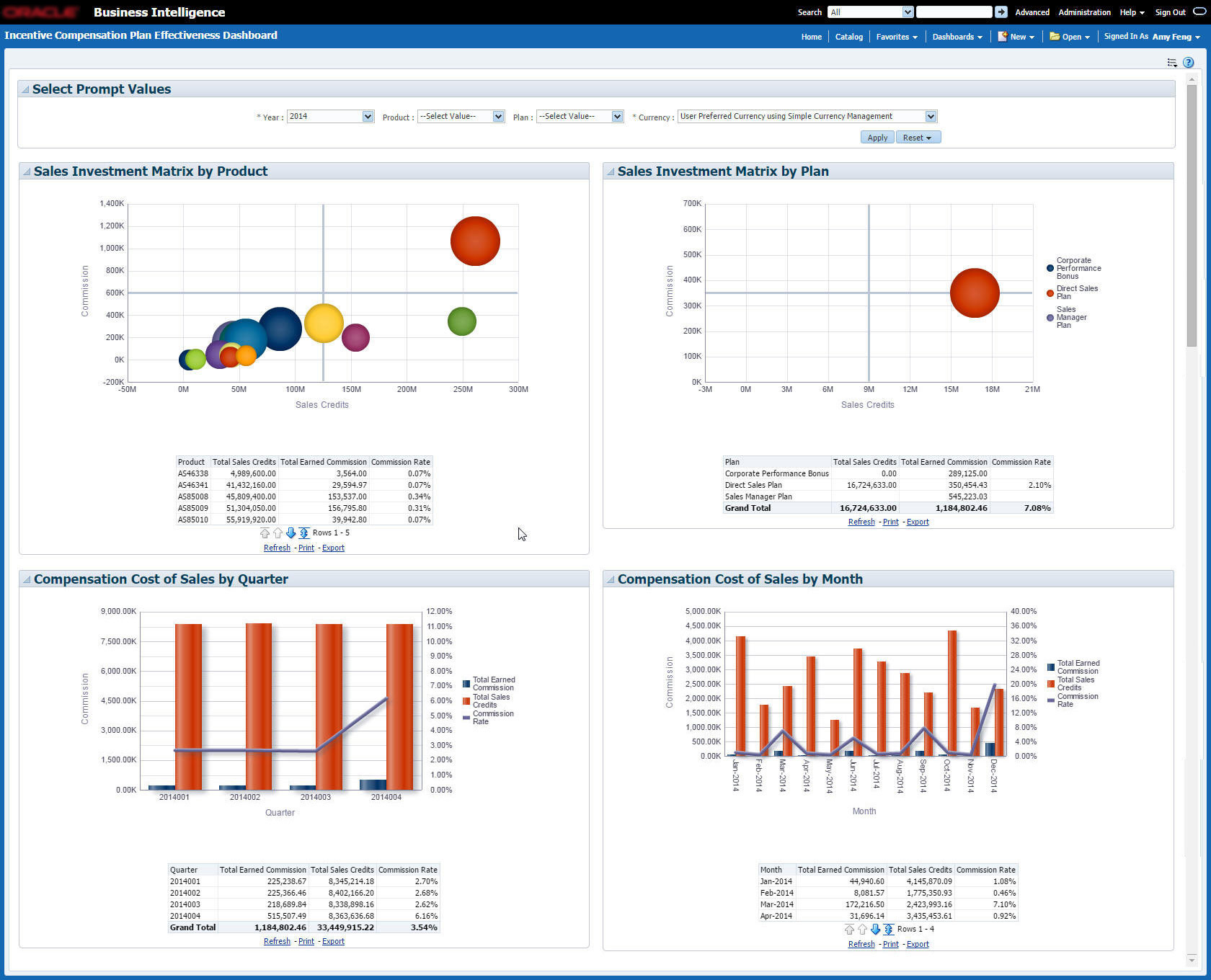Click the search go arrow icon
This screenshot has height=980, width=1211.
[x=1001, y=12]
